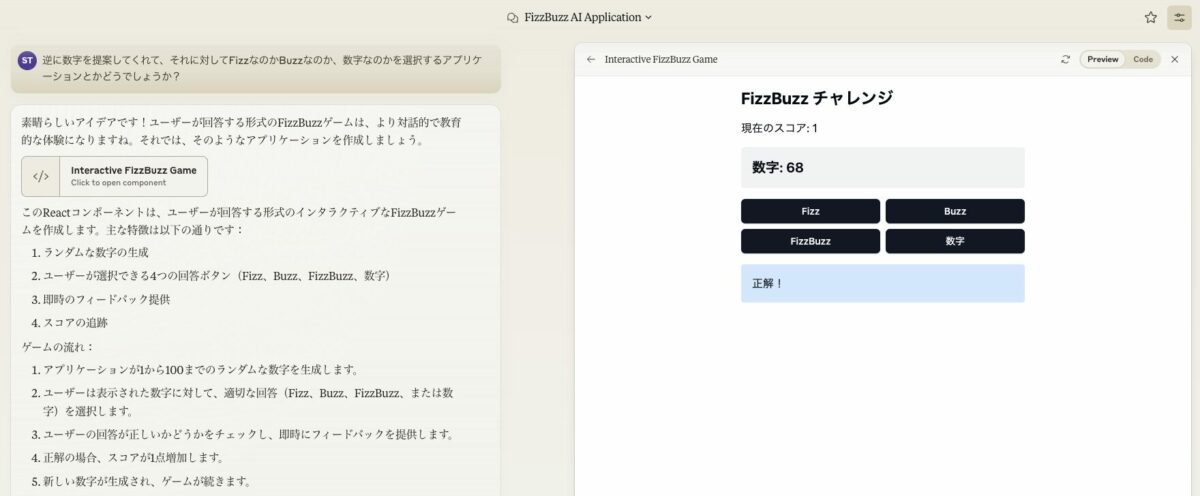Answer with the Buzz button
Viewport: 1200px width, 496px height.
pyautogui.click(x=955, y=211)
